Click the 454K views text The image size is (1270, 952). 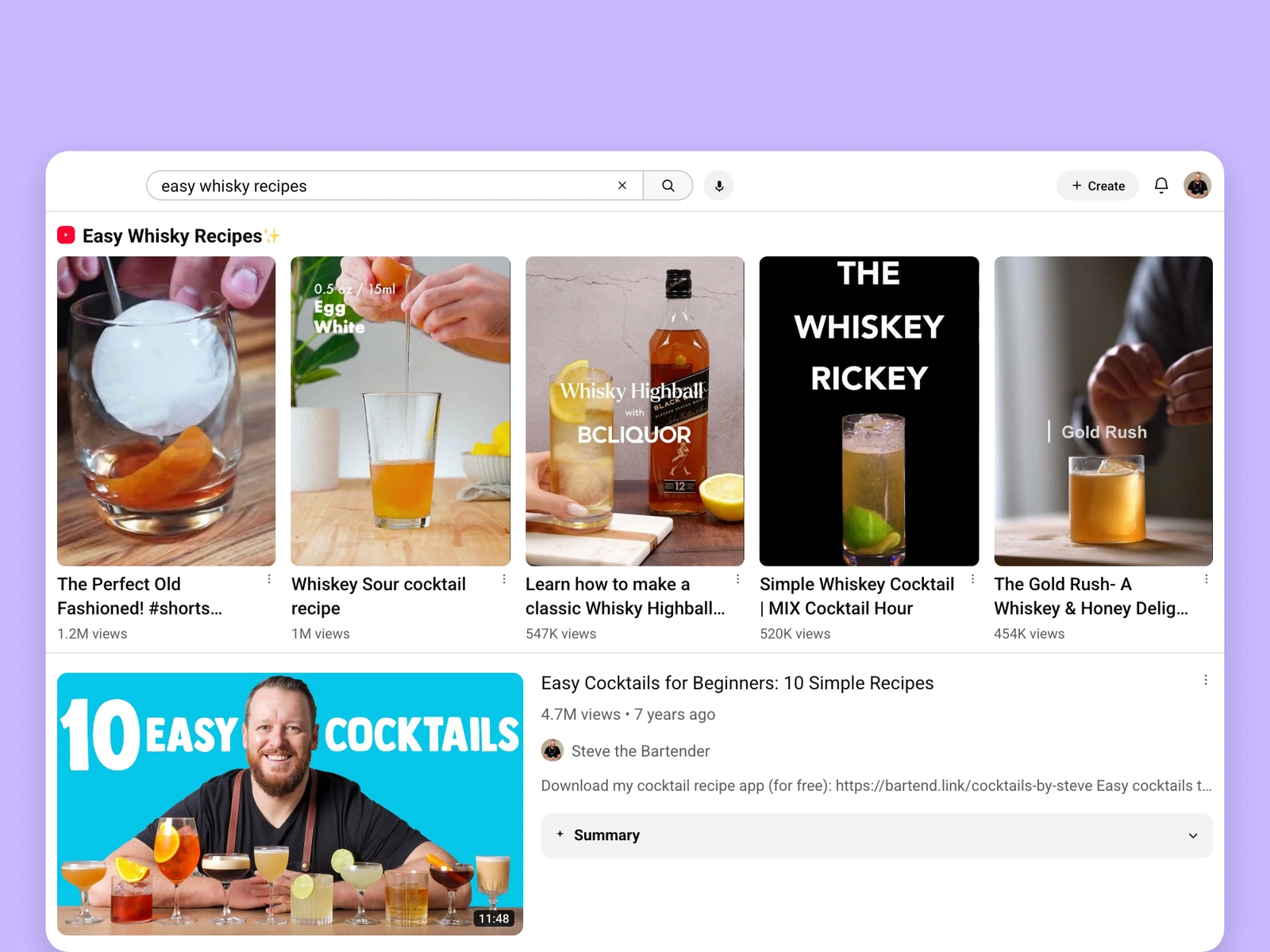1029,634
